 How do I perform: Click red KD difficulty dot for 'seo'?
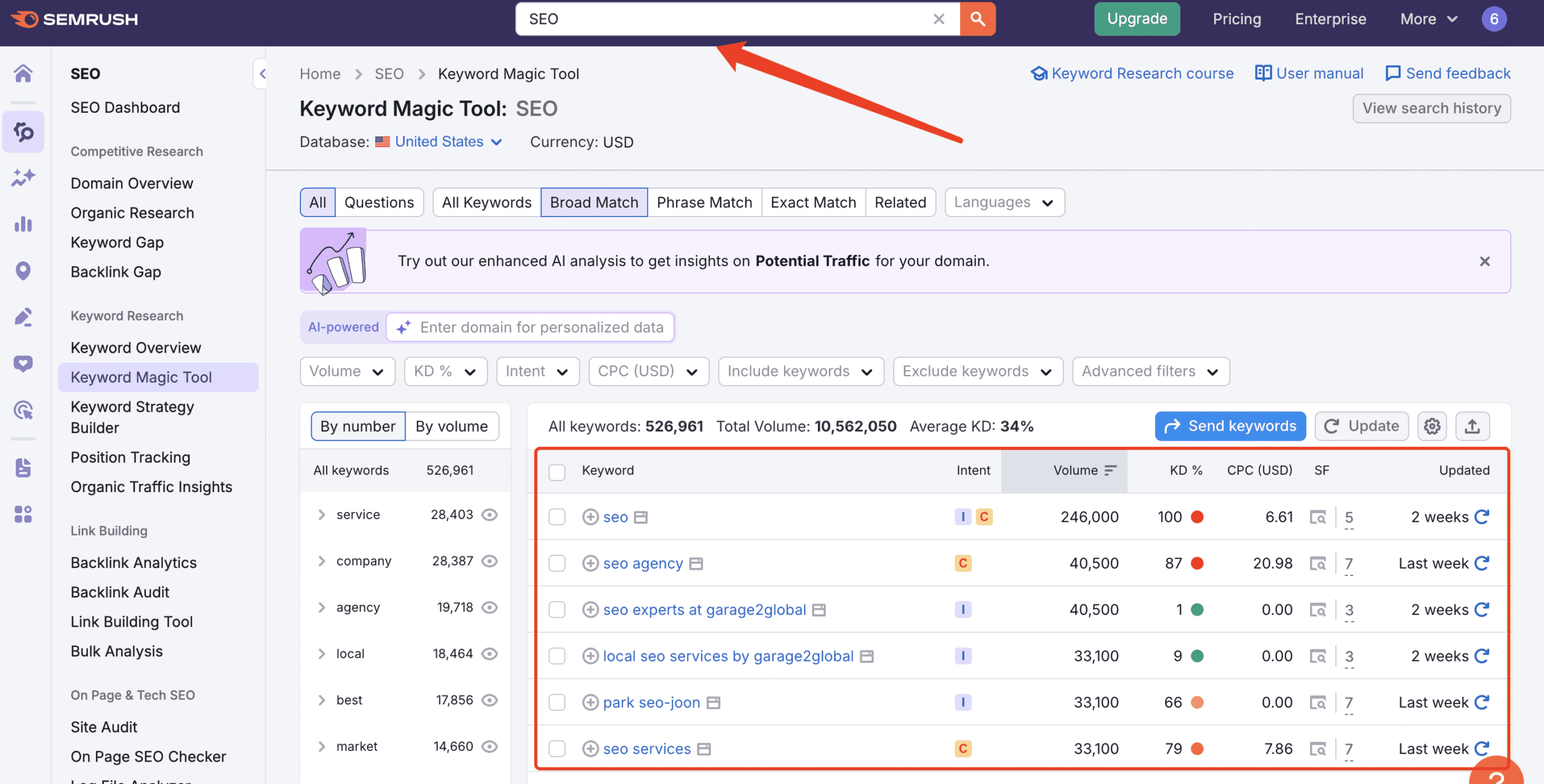(x=1197, y=517)
